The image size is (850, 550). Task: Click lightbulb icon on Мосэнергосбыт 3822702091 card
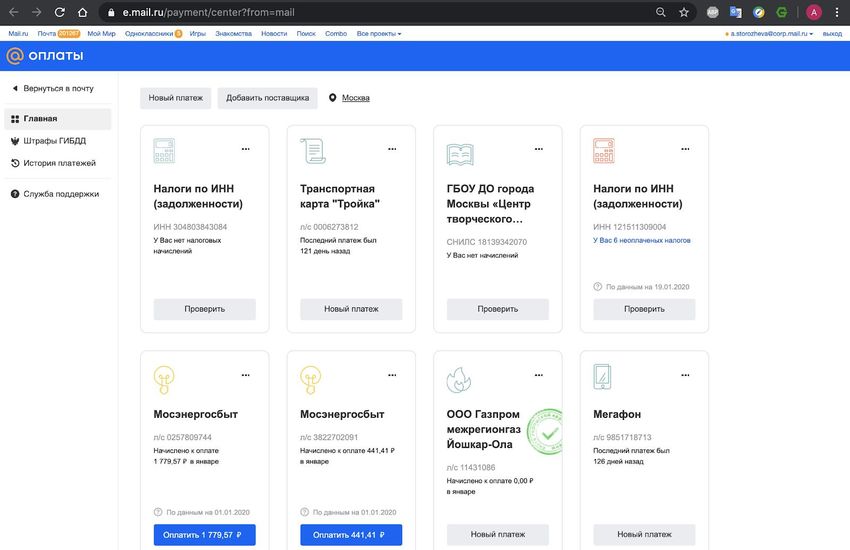tap(311, 379)
